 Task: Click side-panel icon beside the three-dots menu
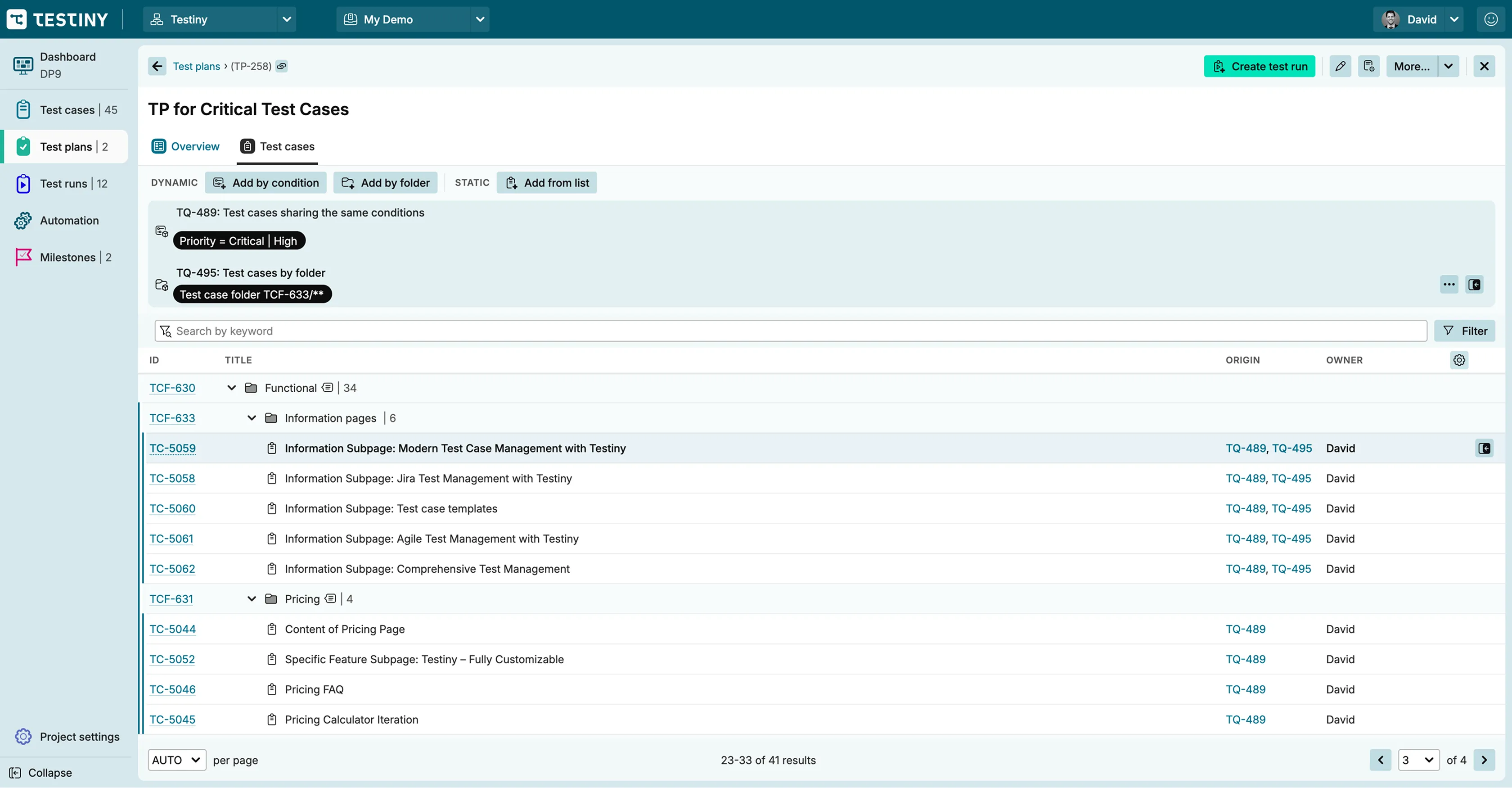coord(1475,285)
